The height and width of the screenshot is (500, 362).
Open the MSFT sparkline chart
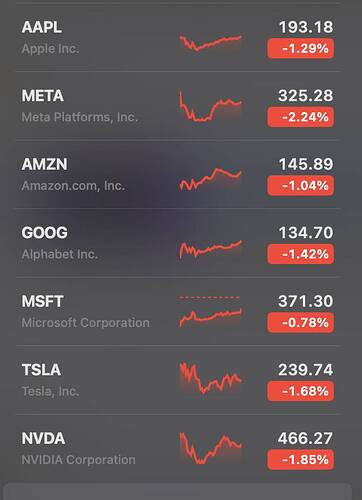[x=210, y=312]
